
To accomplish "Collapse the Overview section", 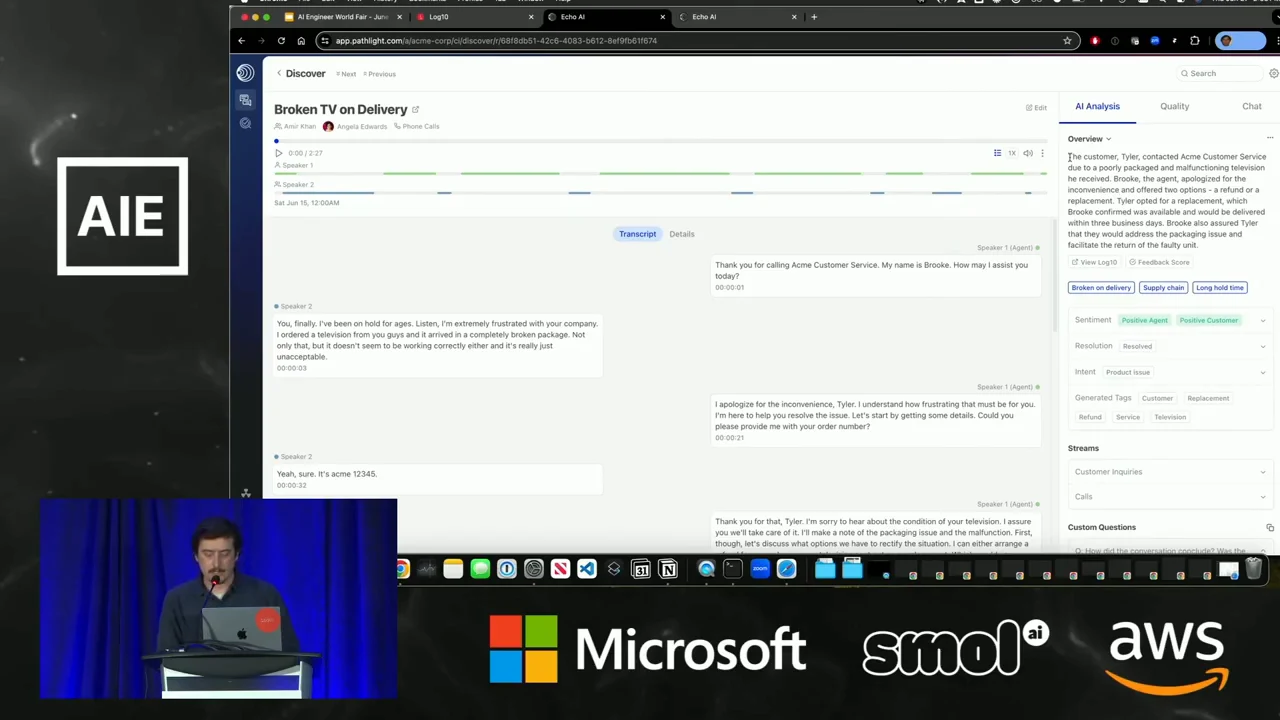I will tap(1089, 139).
